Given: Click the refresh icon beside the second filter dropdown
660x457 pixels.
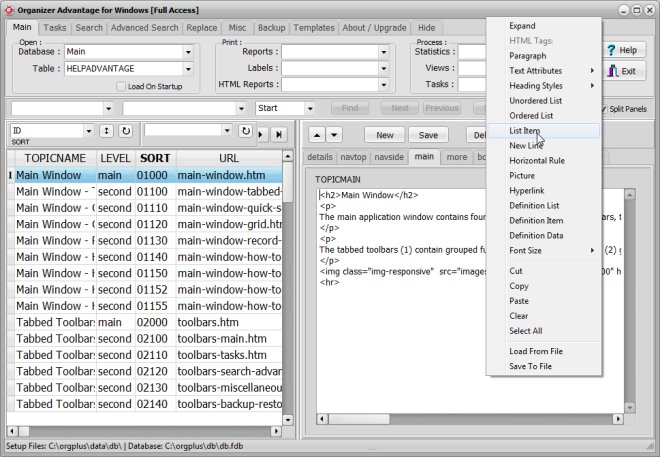Looking at the screenshot, I should (x=245, y=131).
